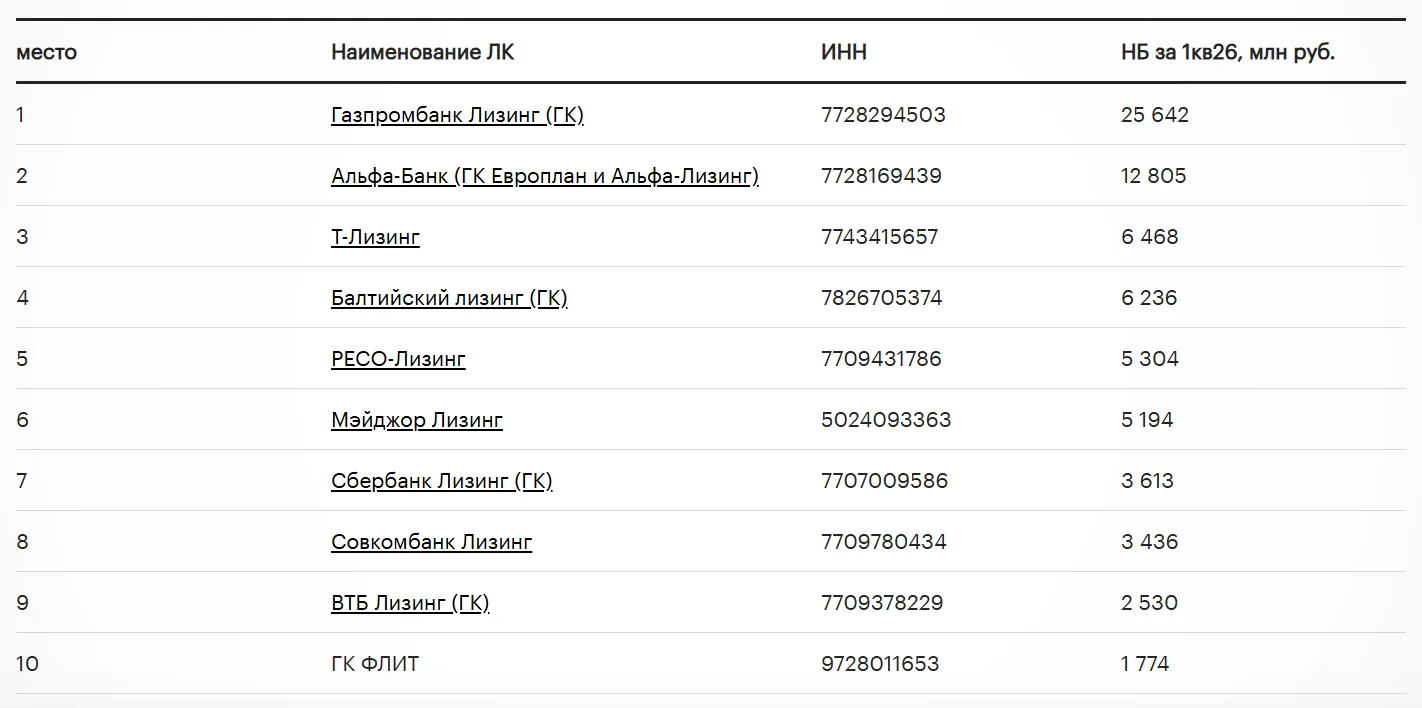This screenshot has height=708, width=1422.
Task: Click the 'место' column header
Action: (46, 53)
